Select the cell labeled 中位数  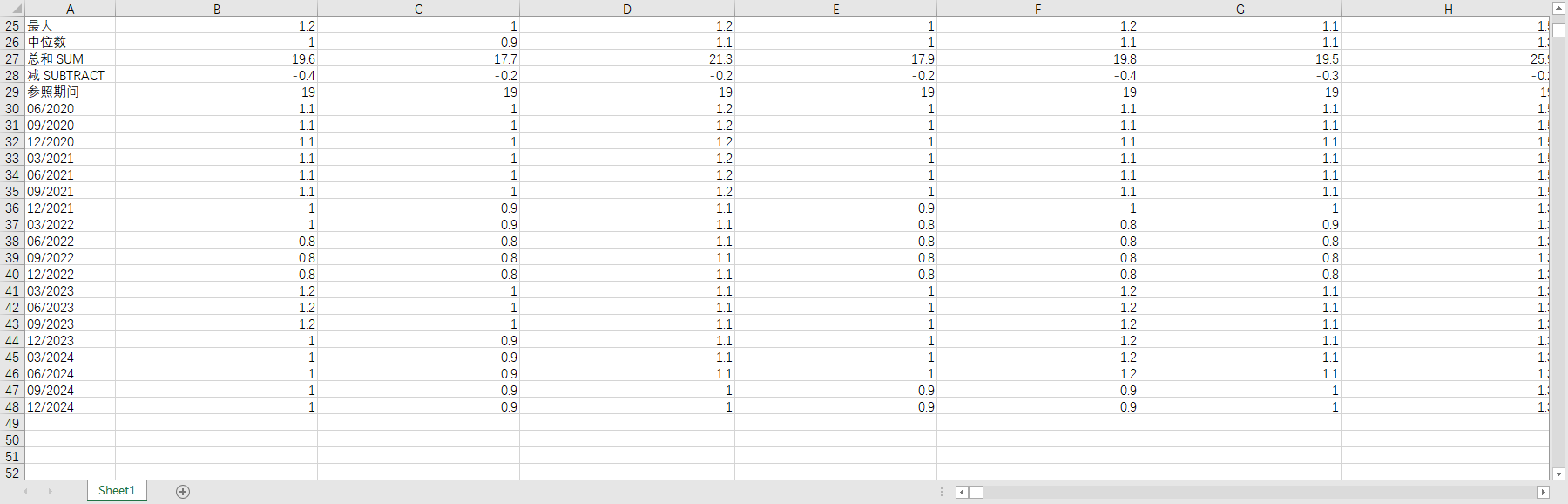(x=71, y=43)
